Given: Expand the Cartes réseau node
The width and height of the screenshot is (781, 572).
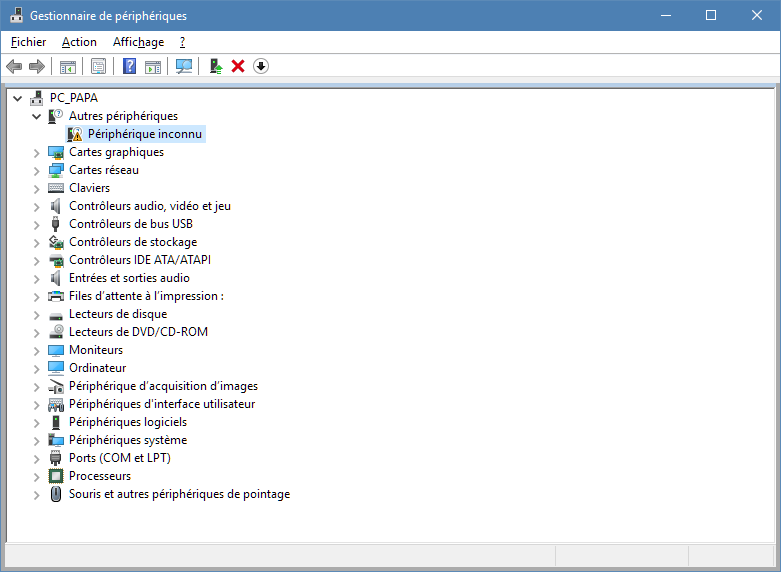Looking at the screenshot, I should click(x=36, y=171).
